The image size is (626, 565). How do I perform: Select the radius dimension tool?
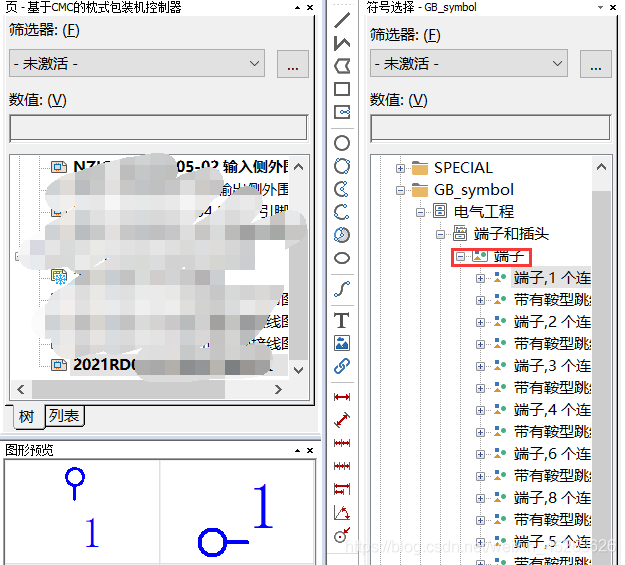tap(342, 535)
